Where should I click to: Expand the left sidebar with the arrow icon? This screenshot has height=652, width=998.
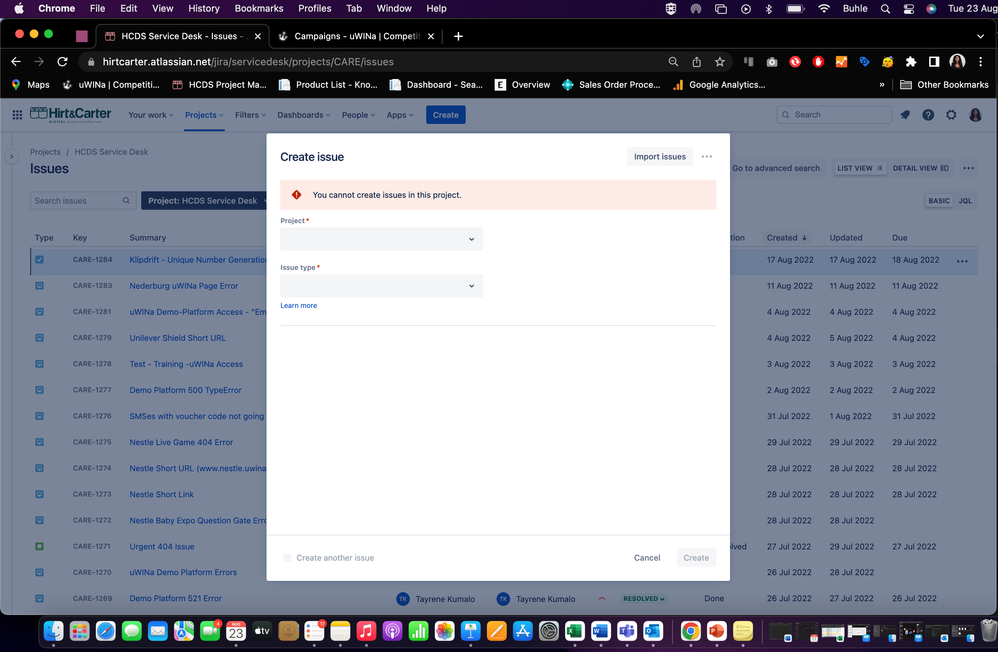pyautogui.click(x=12, y=157)
